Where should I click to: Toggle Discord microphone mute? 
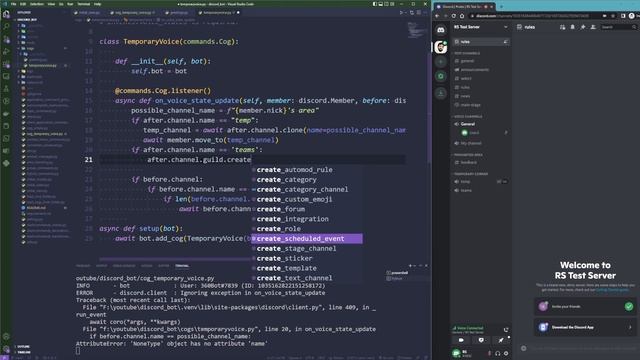[489, 353]
